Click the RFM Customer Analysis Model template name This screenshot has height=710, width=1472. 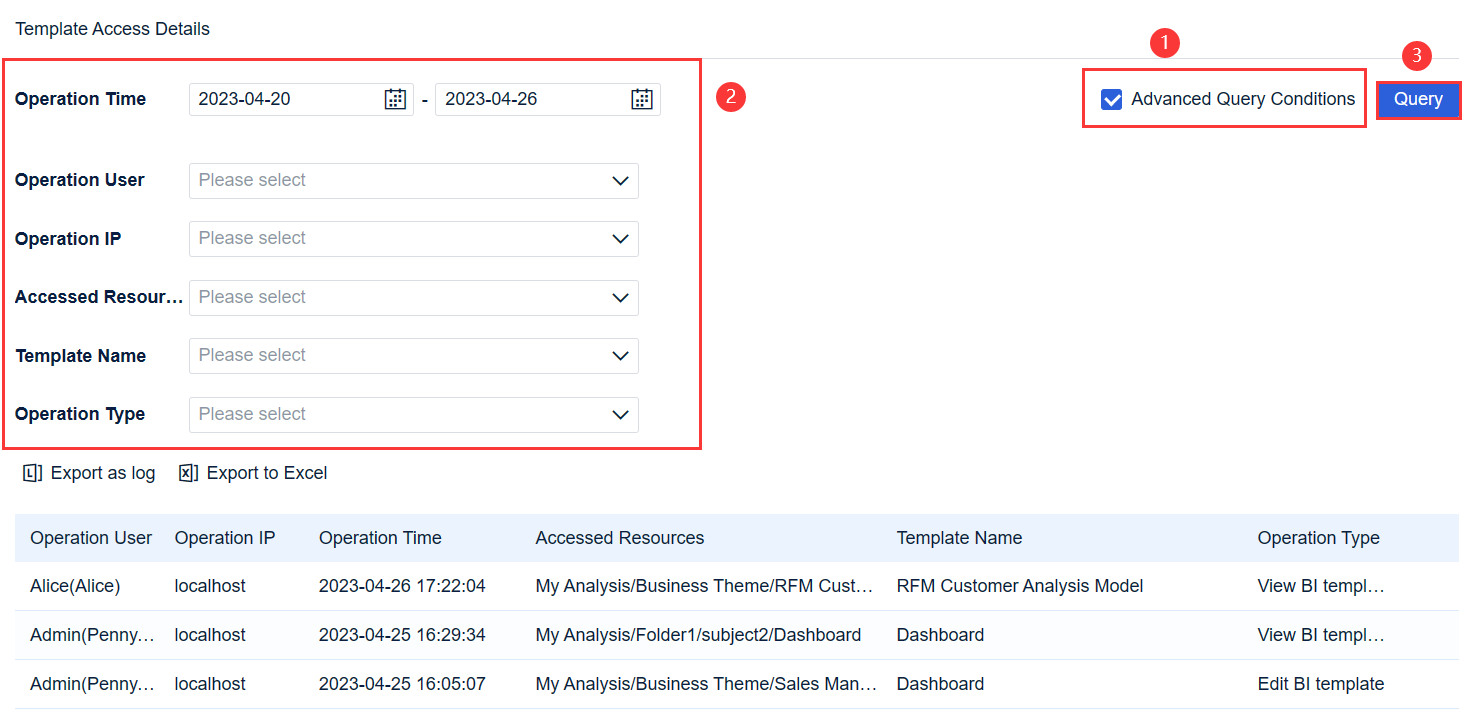(x=1019, y=585)
